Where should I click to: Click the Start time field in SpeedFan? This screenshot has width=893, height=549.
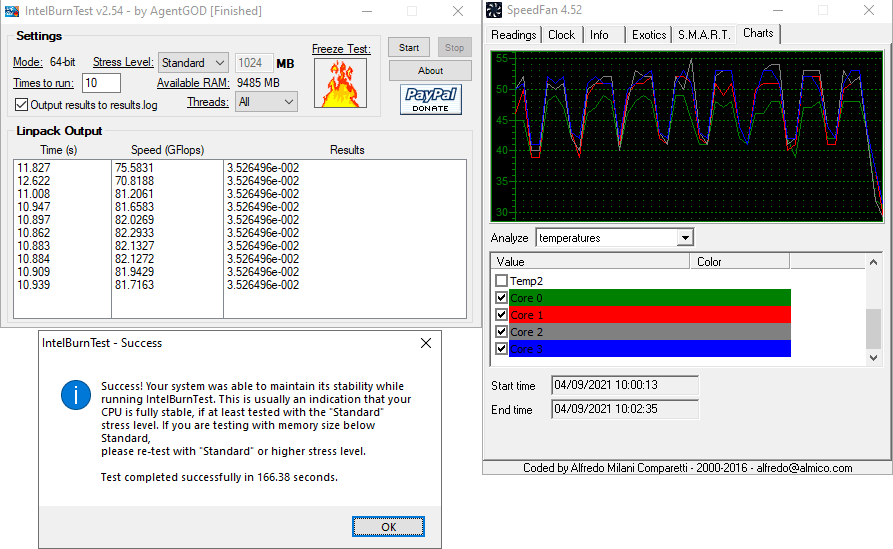click(x=625, y=385)
